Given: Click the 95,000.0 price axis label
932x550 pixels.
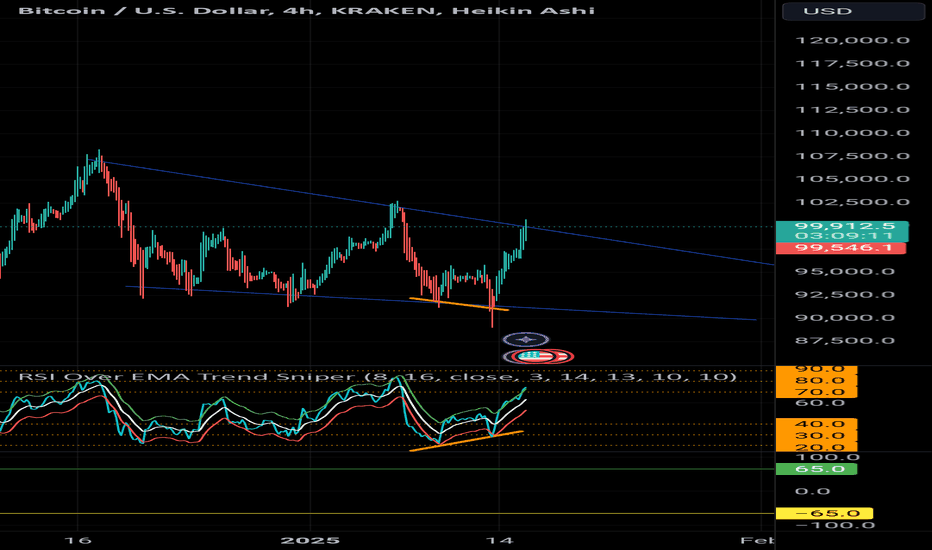Looking at the screenshot, I should (x=845, y=272).
